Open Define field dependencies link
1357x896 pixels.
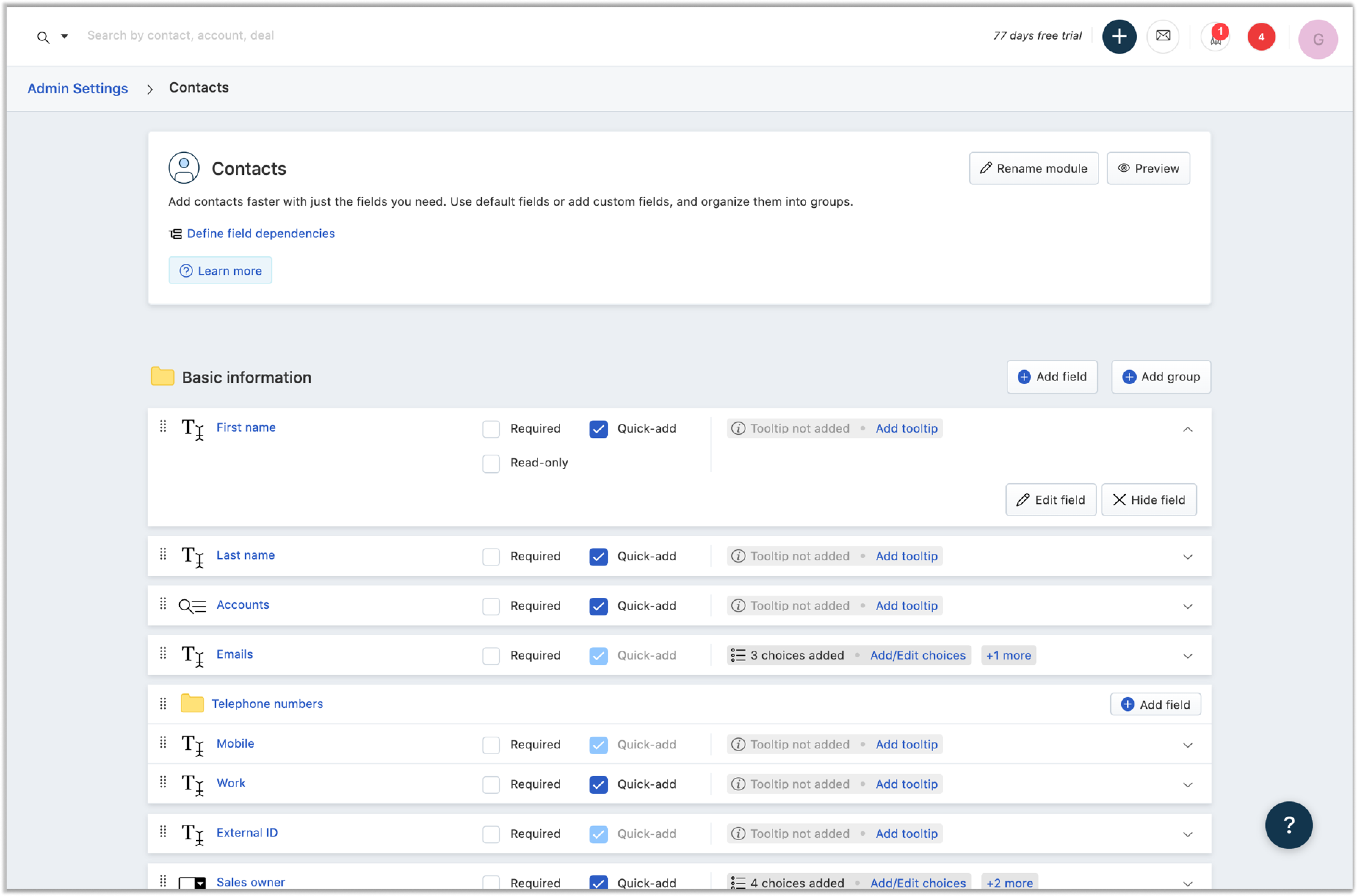pyautogui.click(x=261, y=234)
